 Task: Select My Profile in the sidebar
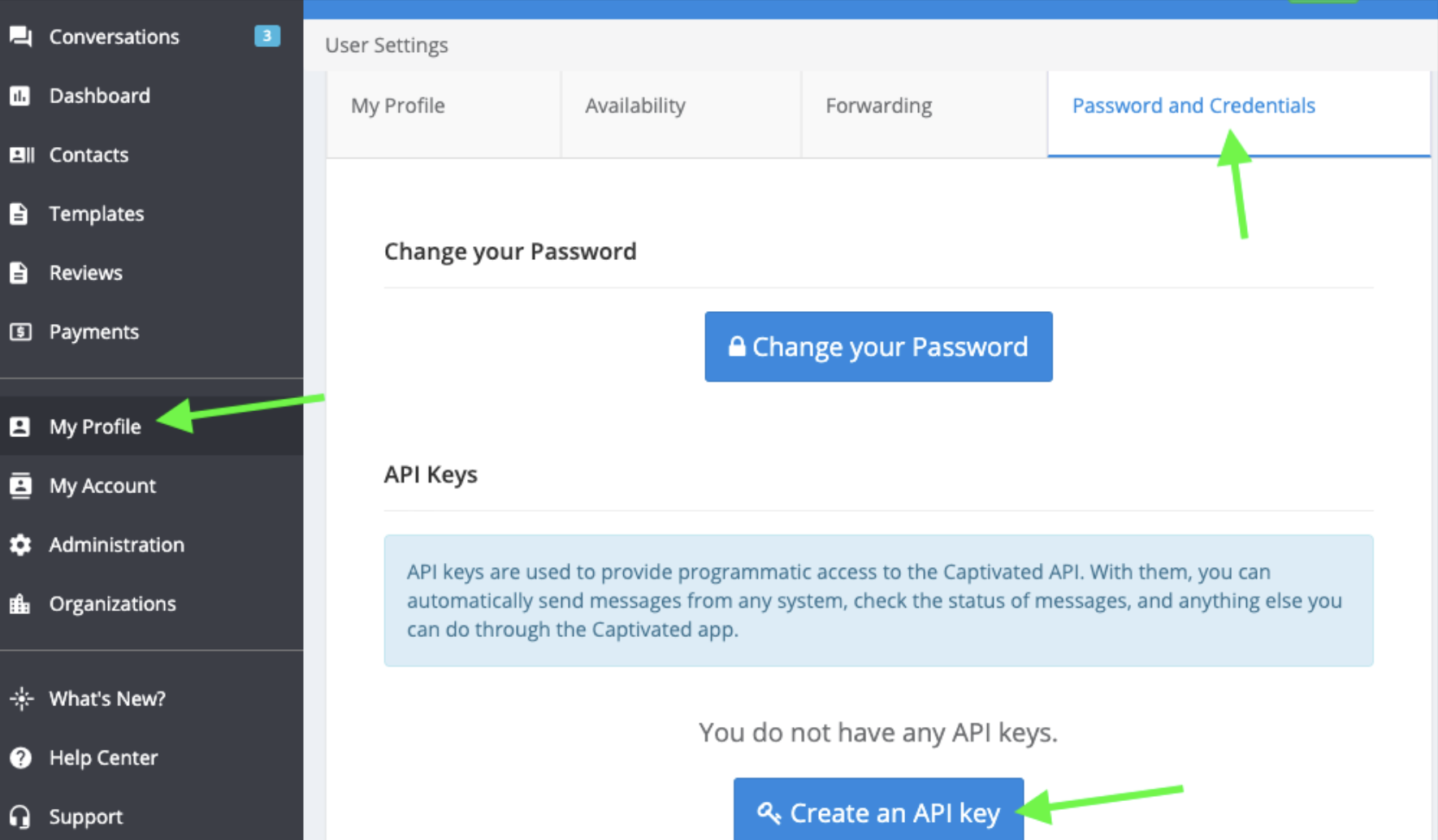tap(95, 426)
